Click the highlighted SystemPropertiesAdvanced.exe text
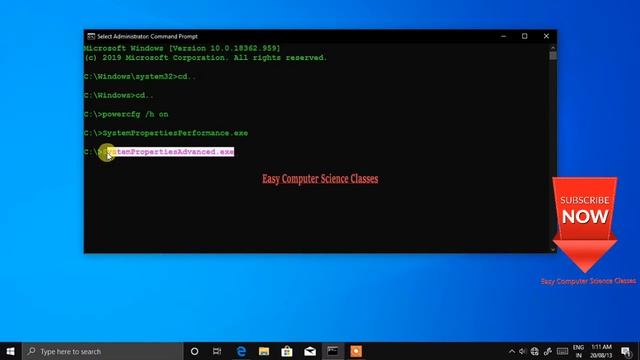Viewport: 640px width, 360px height. pyautogui.click(x=170, y=152)
